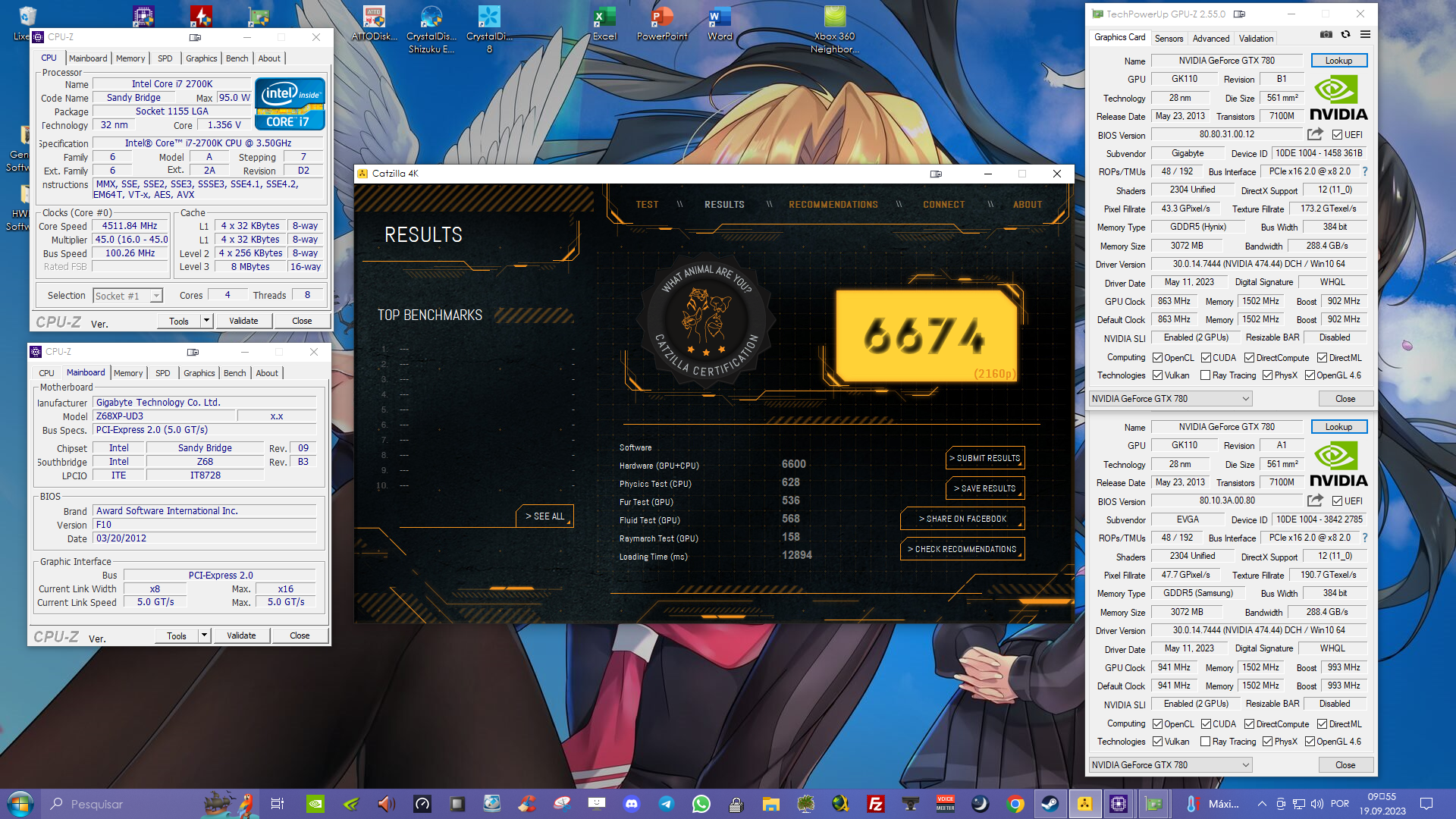
Task: Click the Catzilla window compact-mode icon
Action: [x=936, y=174]
